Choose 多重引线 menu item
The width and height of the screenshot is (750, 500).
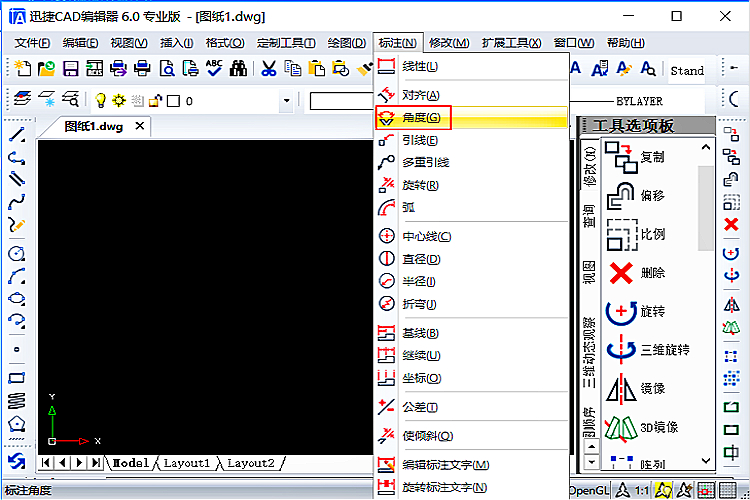[471, 163]
